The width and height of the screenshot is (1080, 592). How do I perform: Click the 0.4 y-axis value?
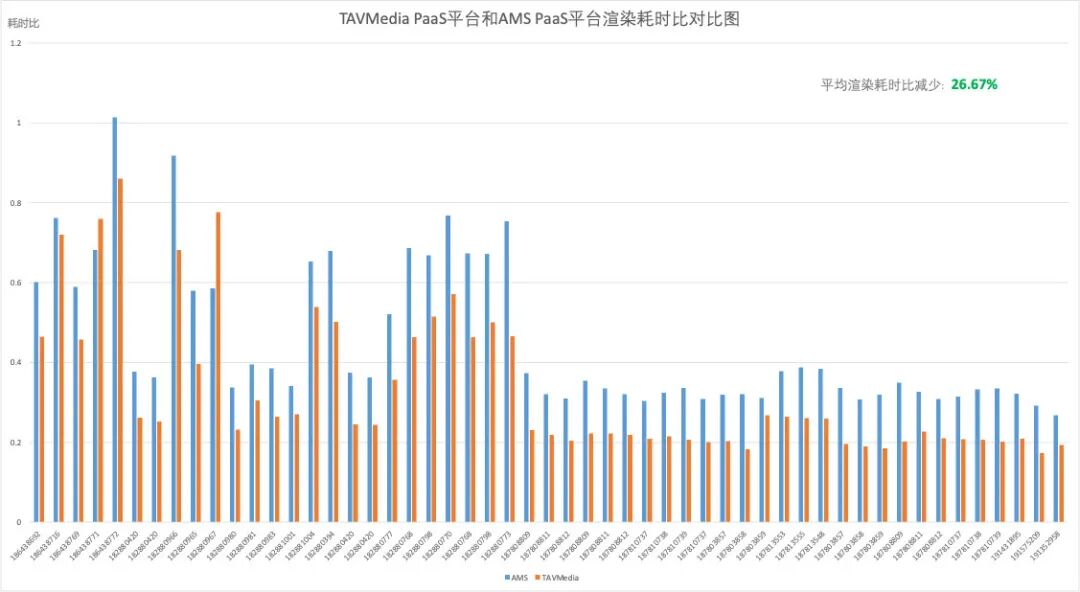pos(16,363)
